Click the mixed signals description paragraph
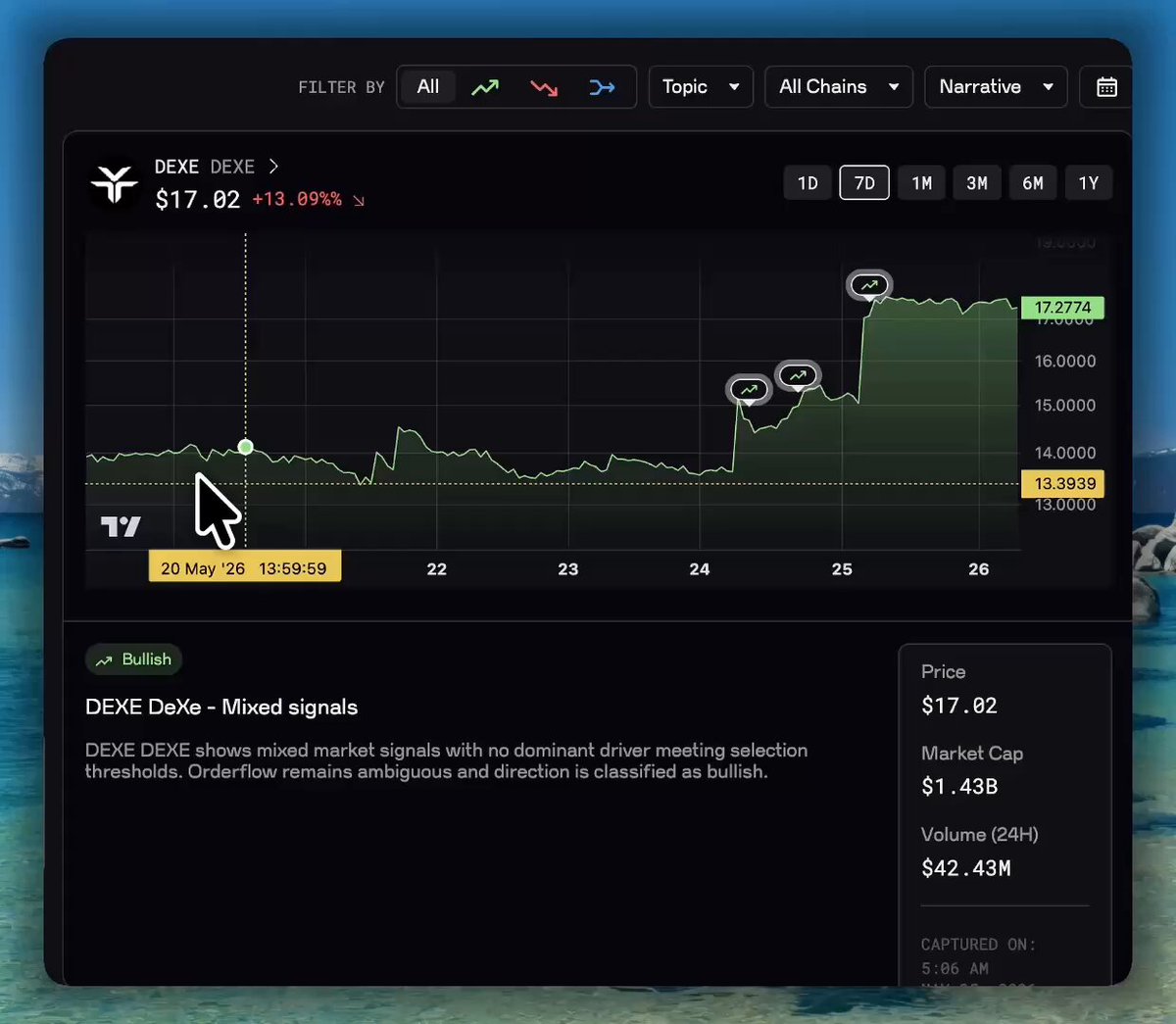The height and width of the screenshot is (1024, 1176). (447, 761)
